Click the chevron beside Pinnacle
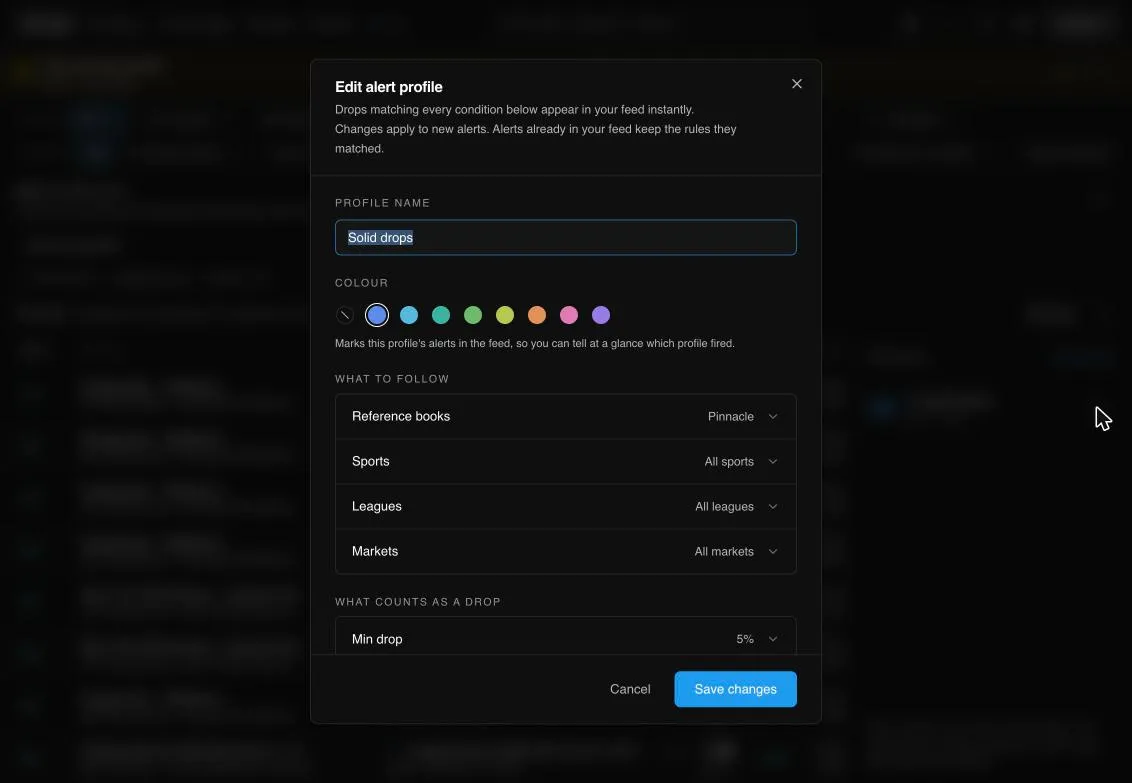 pos(773,416)
